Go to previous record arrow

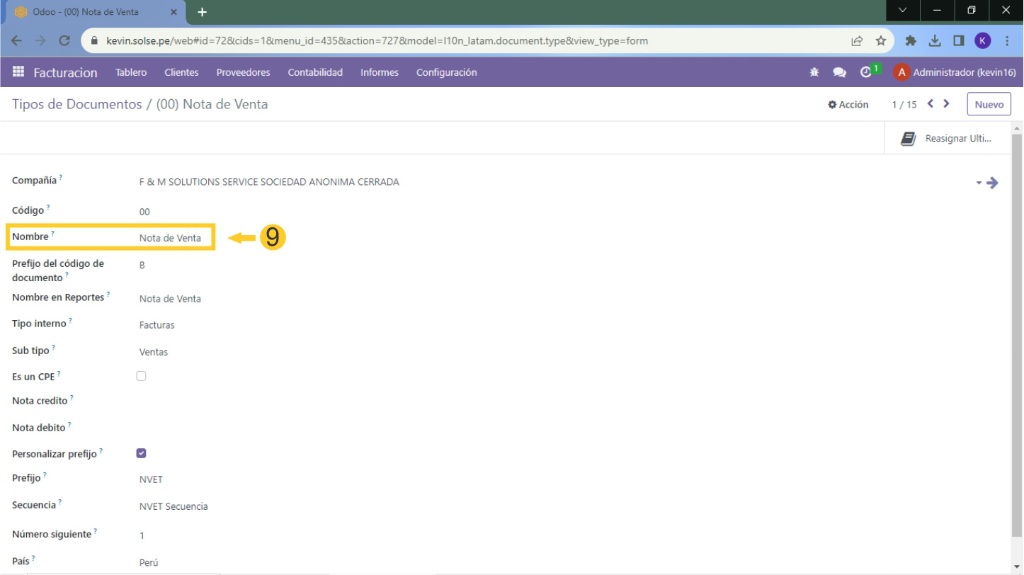[x=931, y=104]
